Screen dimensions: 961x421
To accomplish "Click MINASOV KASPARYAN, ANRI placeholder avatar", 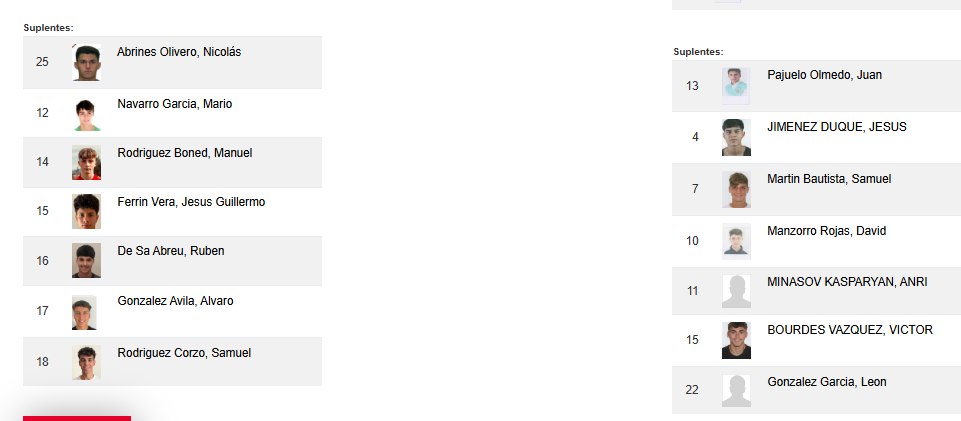I will pyautogui.click(x=736, y=291).
